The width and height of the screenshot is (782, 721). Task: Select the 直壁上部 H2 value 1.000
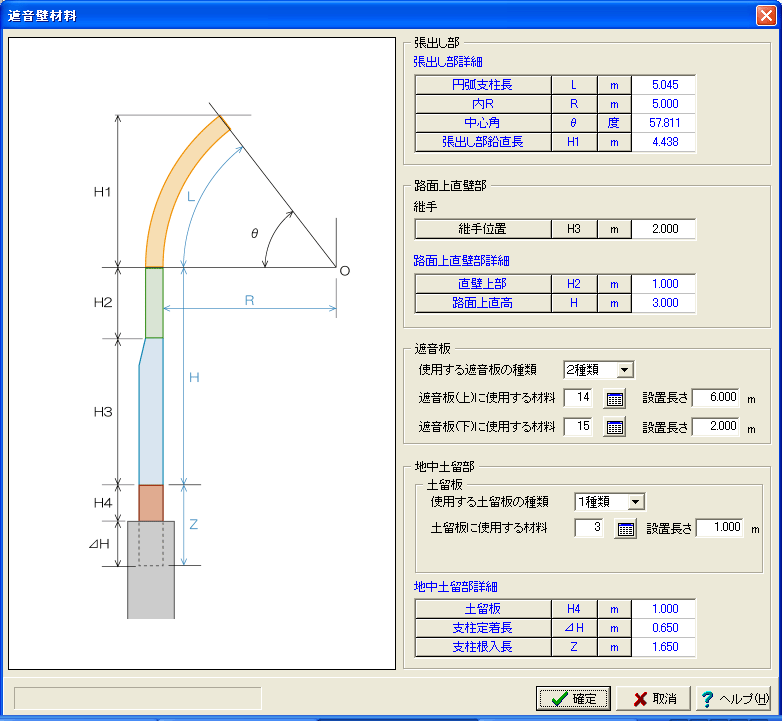664,284
